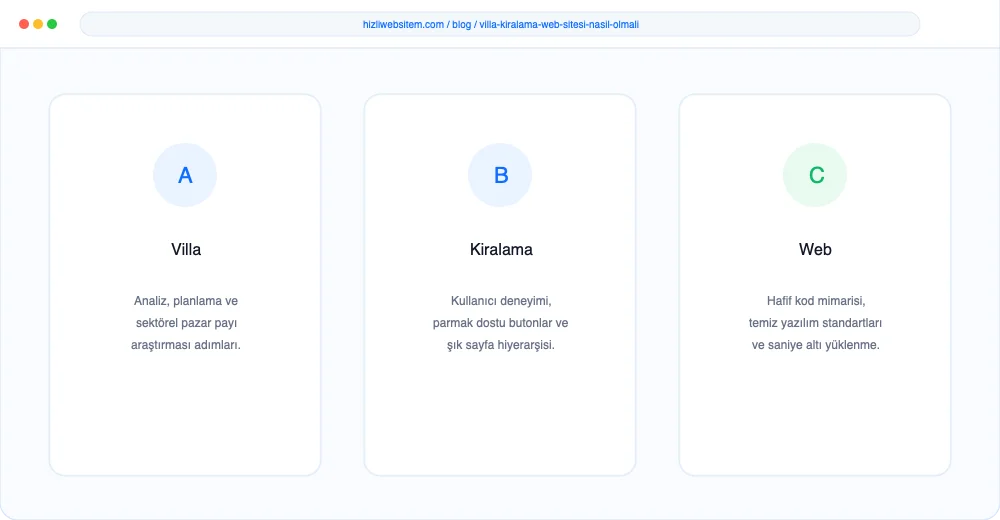Click the green maximize window dot
This screenshot has width=1000, height=520.
52,24
